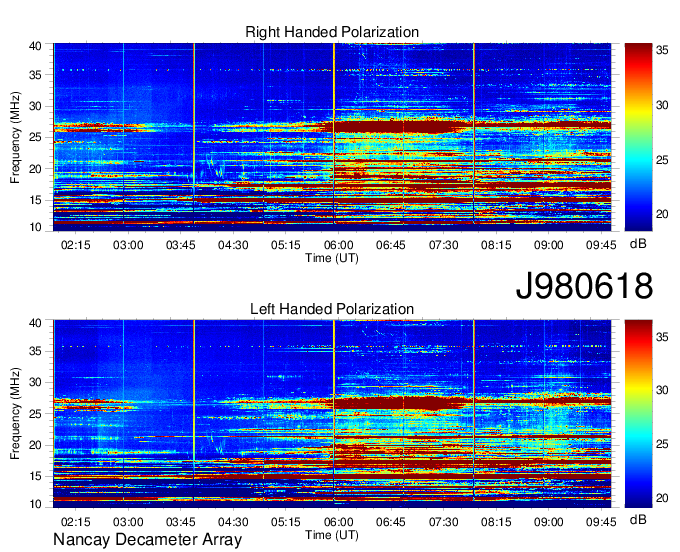The height and width of the screenshot is (552, 680).
Task: Click 35 MHz tick on Right Handed frequency axis
Action: pos(35,75)
